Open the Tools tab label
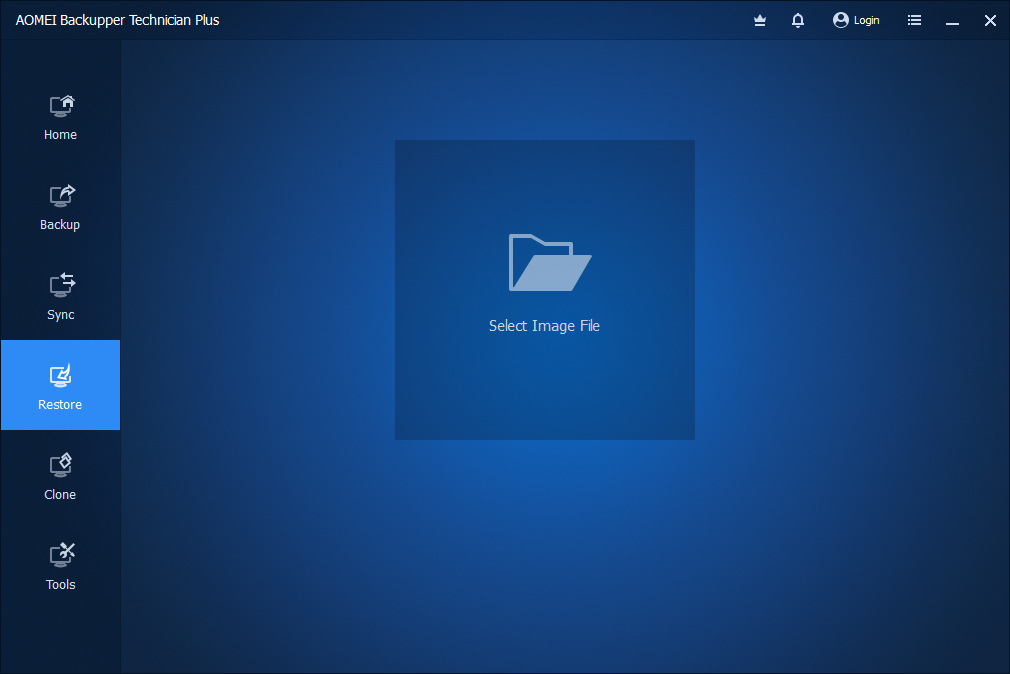 pos(60,585)
